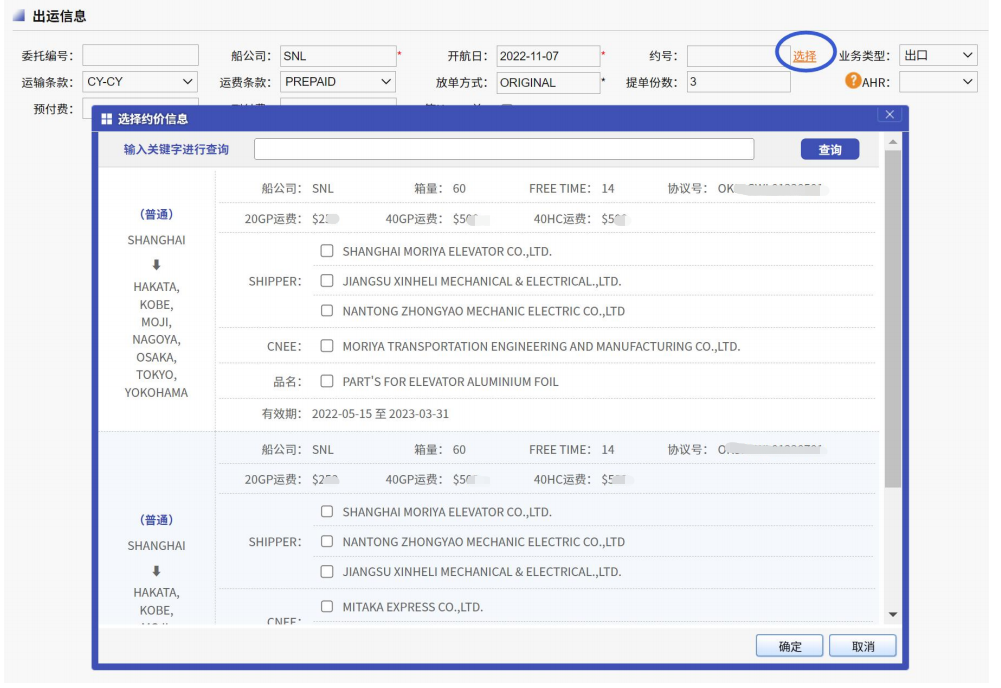Open the 运费条款 dropdown showing PREPAID
Viewport: 1001px width, 688px height.
coord(338,82)
